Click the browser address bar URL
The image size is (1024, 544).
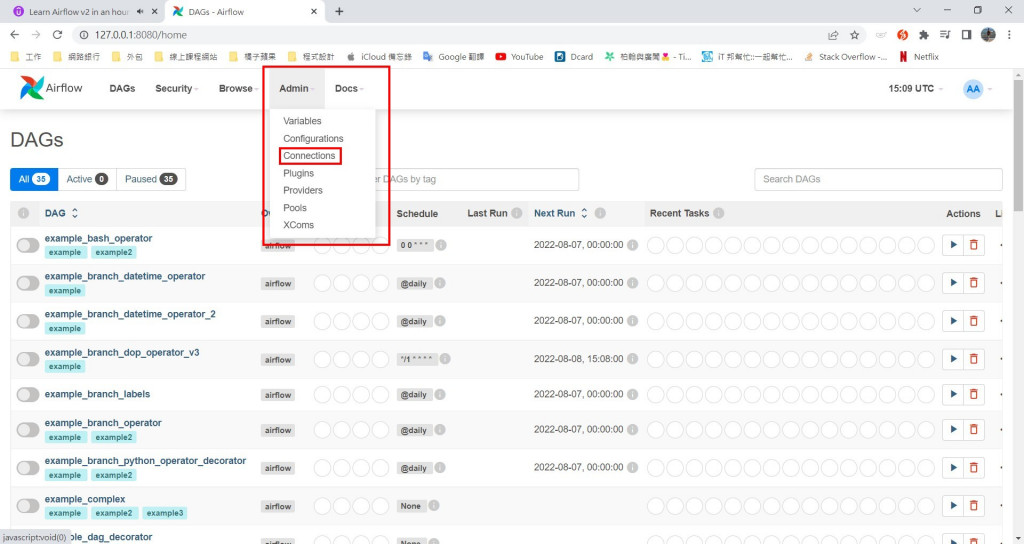coord(140,35)
